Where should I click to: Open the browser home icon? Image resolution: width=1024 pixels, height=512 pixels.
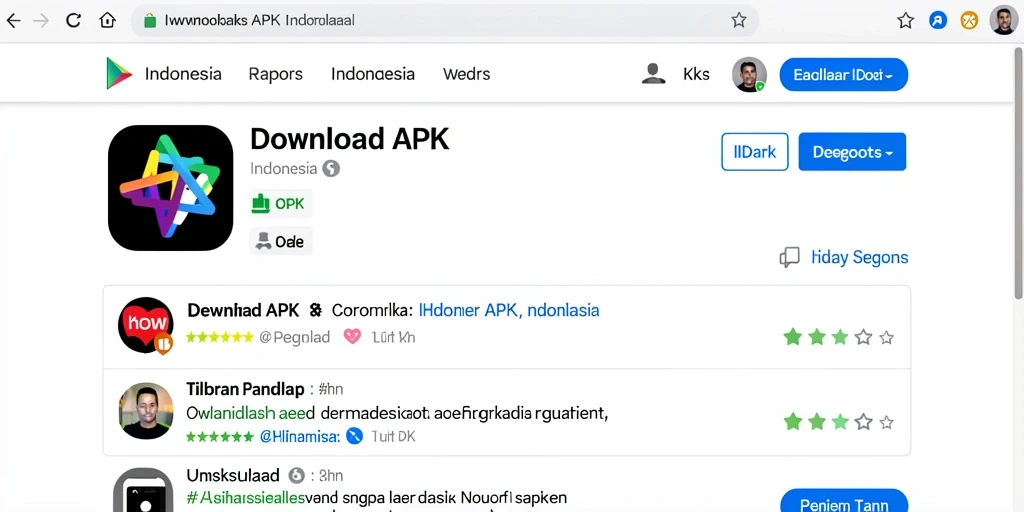tap(107, 21)
